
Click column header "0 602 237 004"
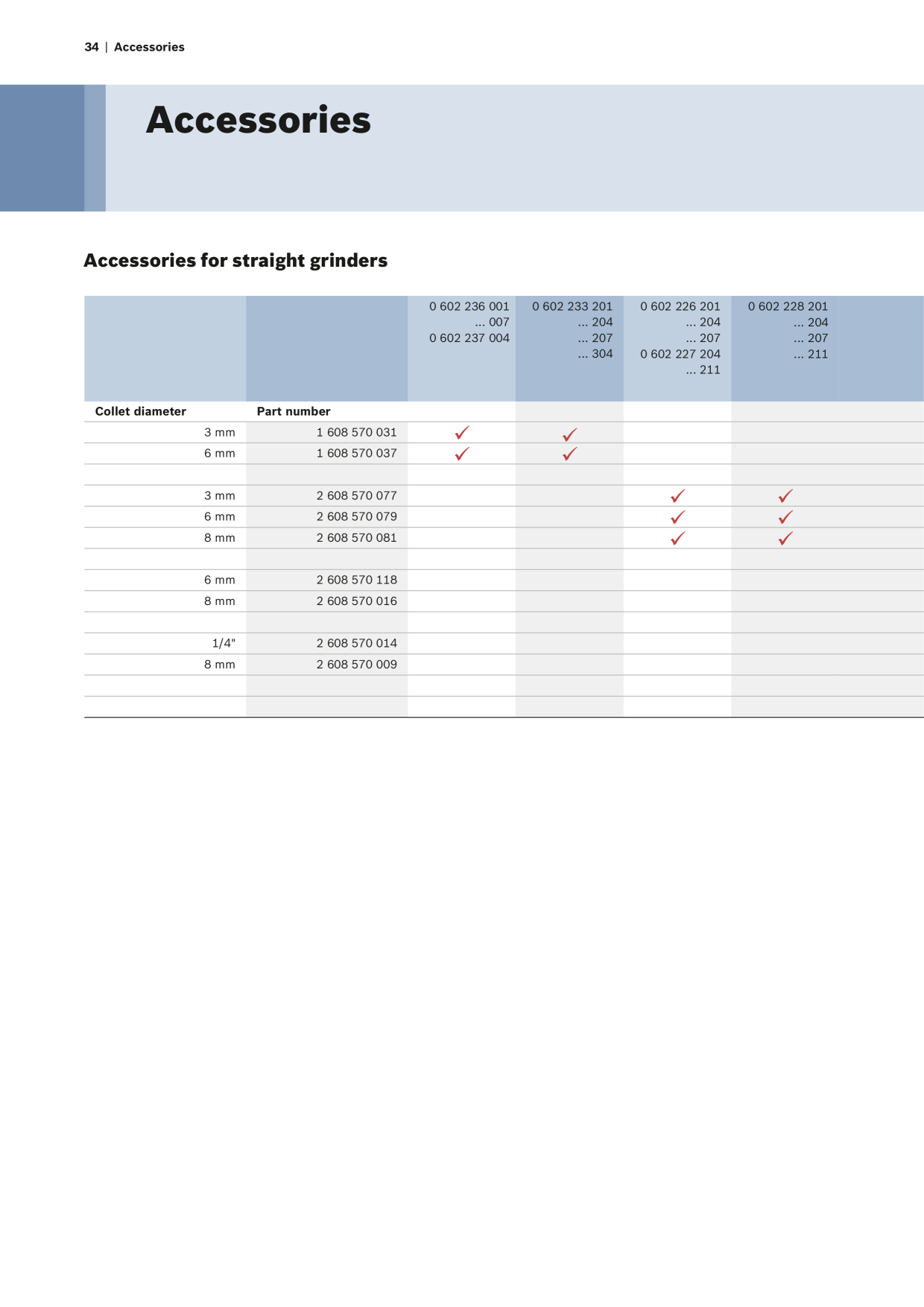pyautogui.click(x=469, y=338)
